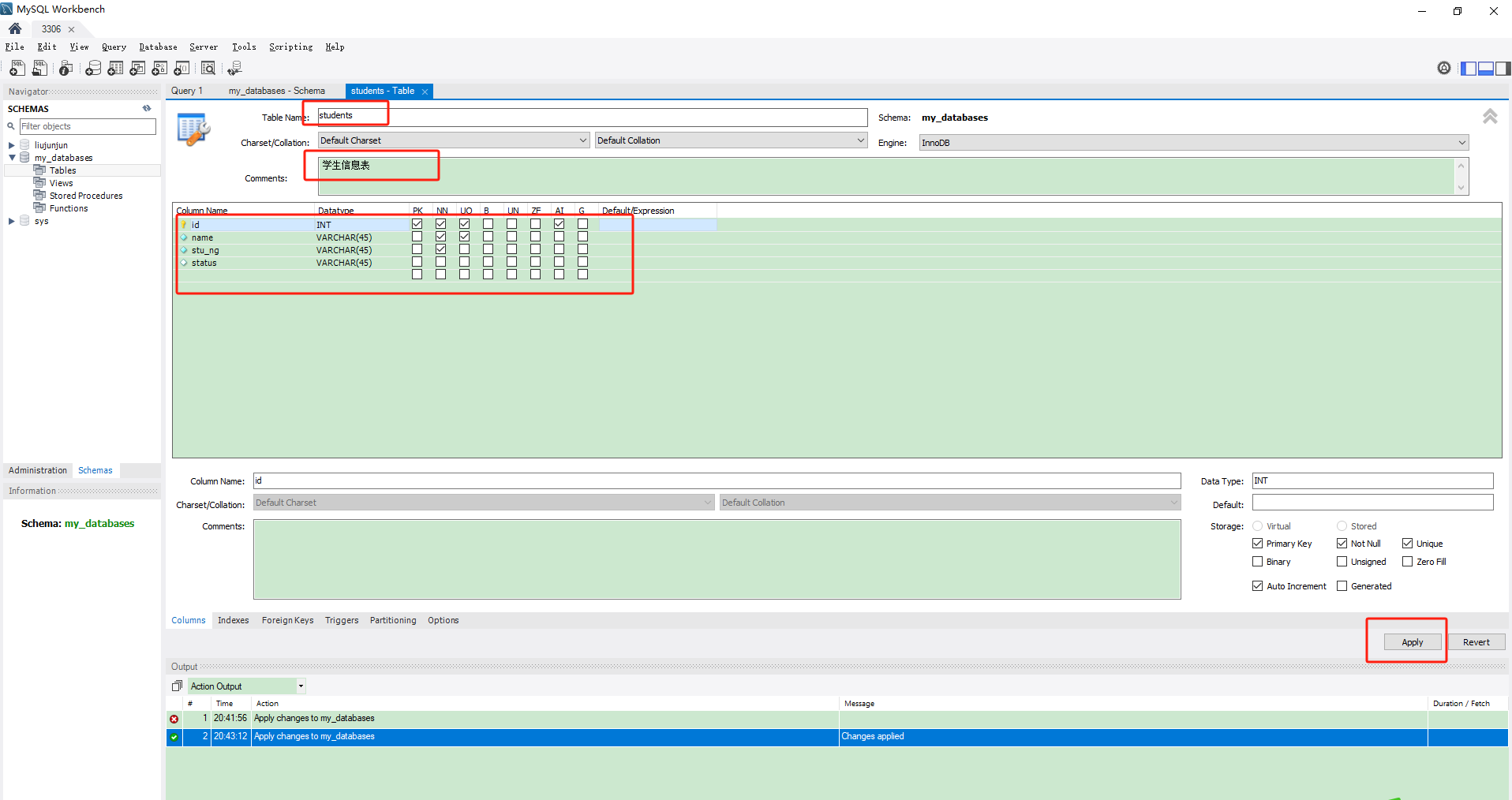The width and height of the screenshot is (1512, 800).
Task: Open a SQL script file icon
Action: click(39, 69)
